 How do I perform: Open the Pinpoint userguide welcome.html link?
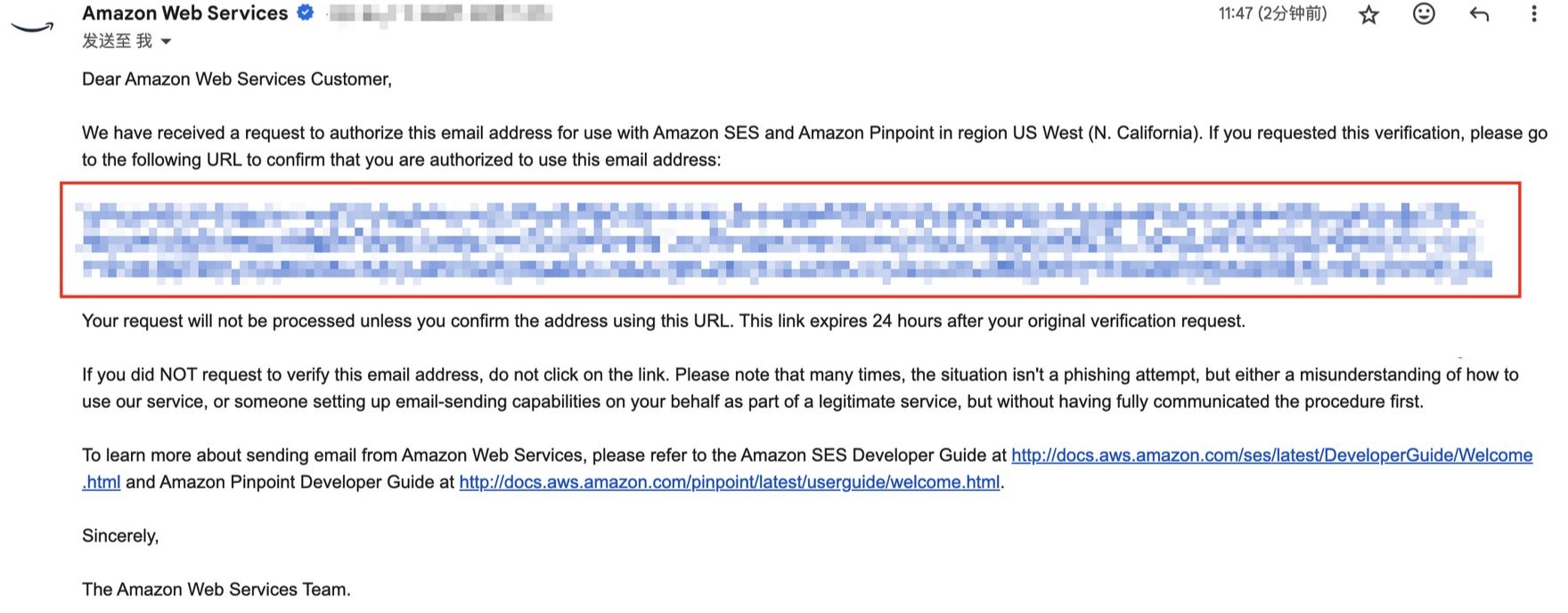(x=729, y=482)
